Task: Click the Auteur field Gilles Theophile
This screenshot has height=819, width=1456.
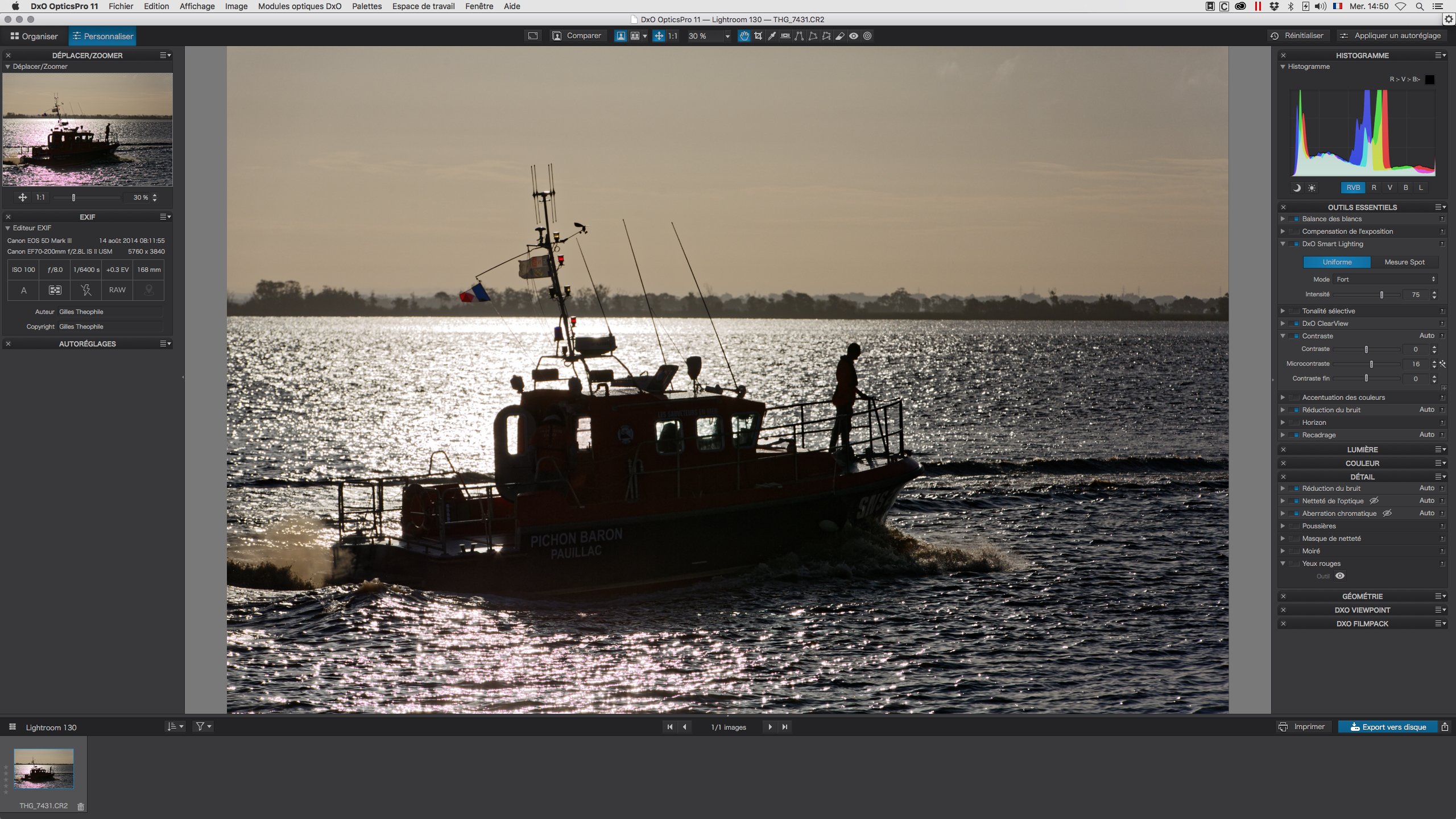Action: pos(110,312)
